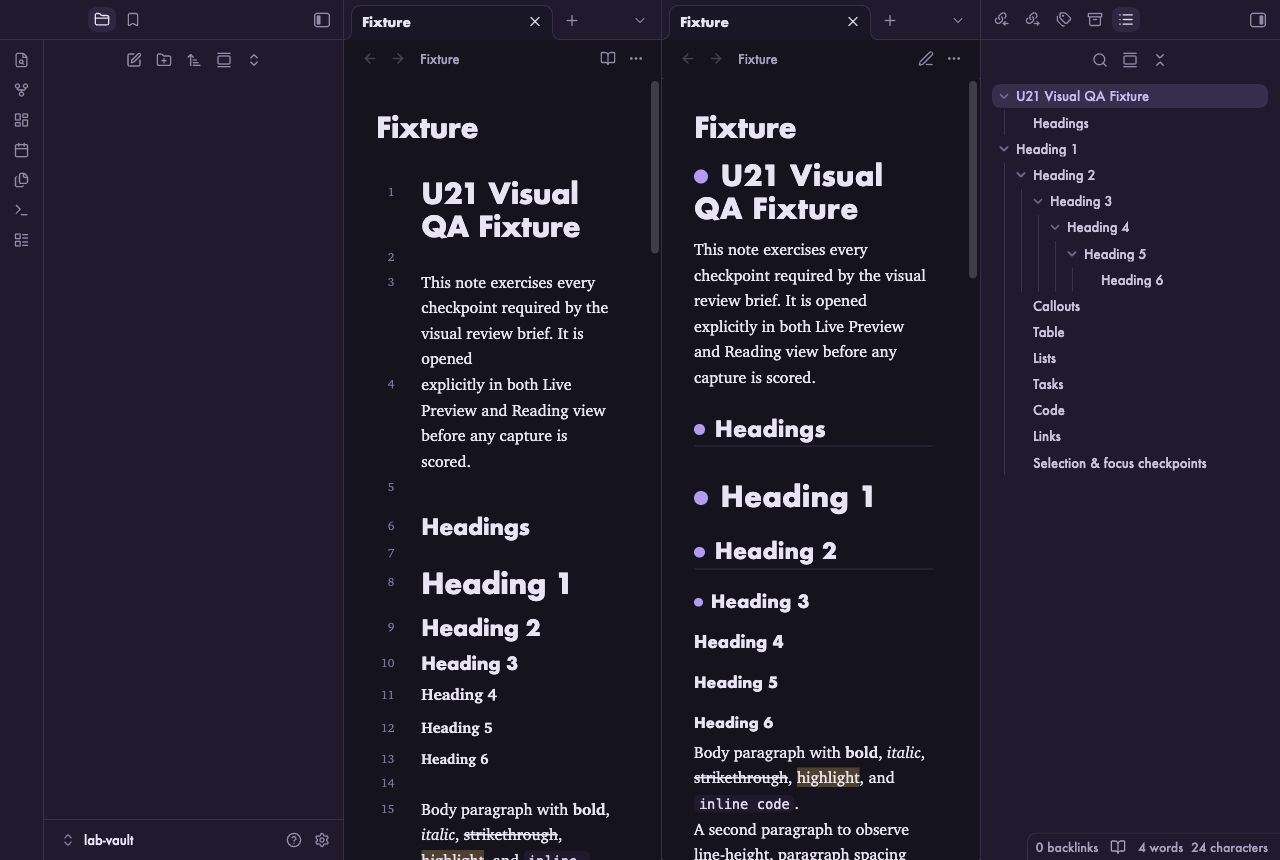The width and height of the screenshot is (1280, 860).
Task: Create a new canvas via ribbon icon
Action: [21, 120]
